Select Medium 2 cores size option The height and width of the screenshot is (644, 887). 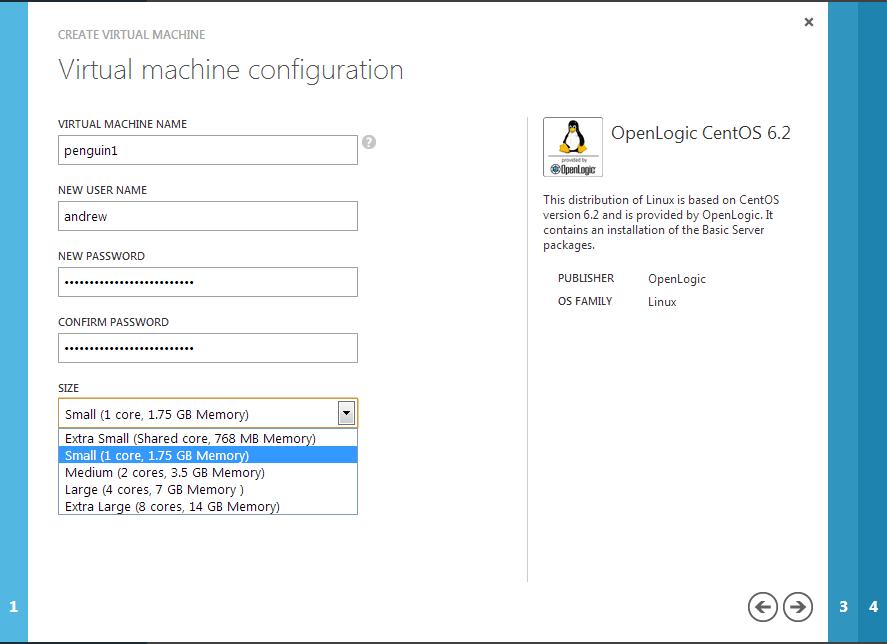click(x=164, y=472)
